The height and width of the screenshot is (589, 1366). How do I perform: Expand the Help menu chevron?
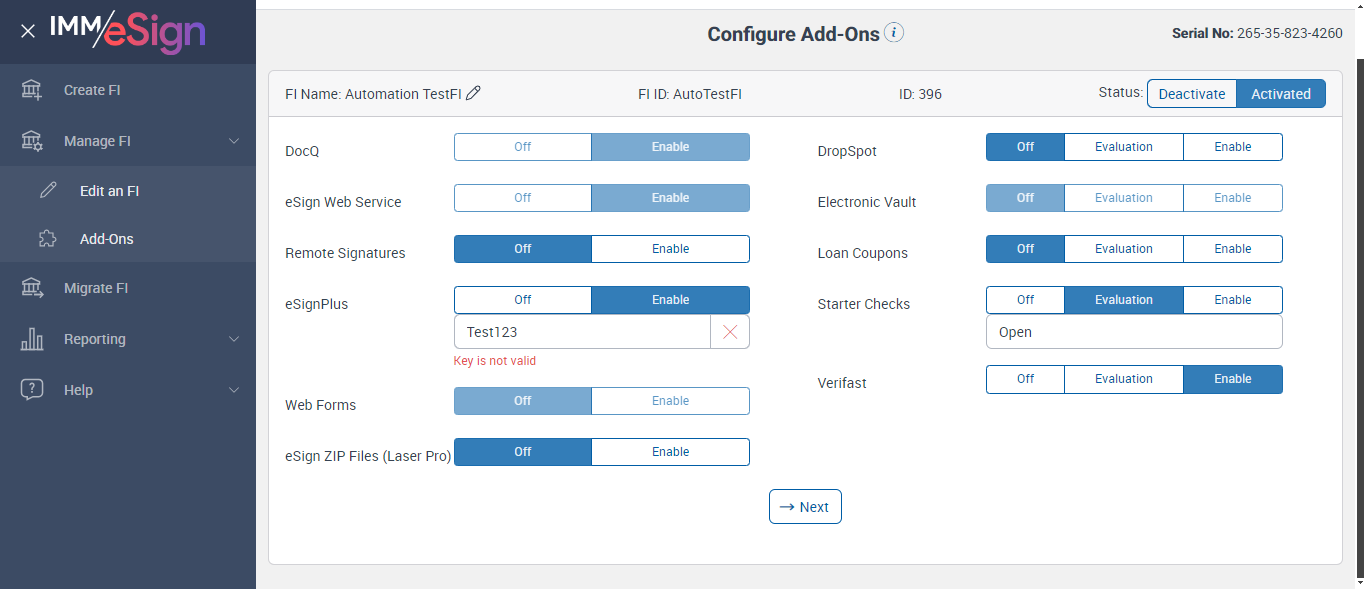click(x=234, y=390)
